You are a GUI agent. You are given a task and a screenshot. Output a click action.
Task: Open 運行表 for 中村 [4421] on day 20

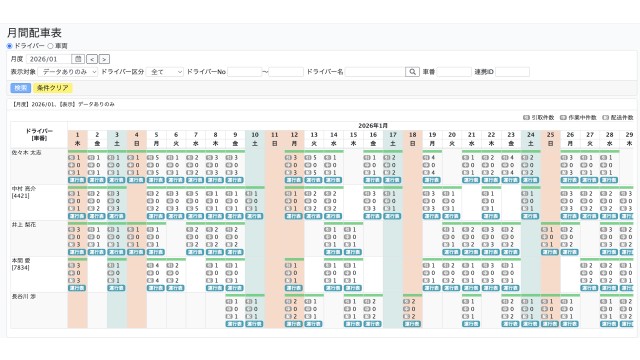tap(451, 216)
